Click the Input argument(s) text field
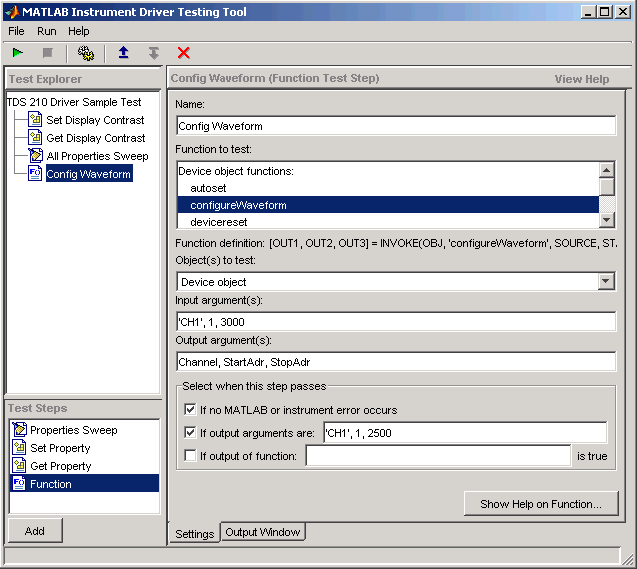637x569 pixels. pos(395,322)
